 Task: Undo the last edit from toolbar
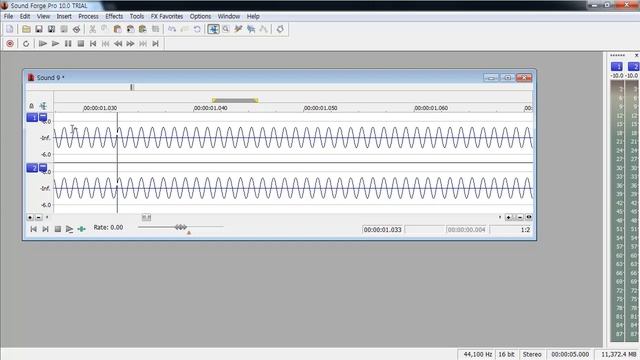(x=172, y=29)
